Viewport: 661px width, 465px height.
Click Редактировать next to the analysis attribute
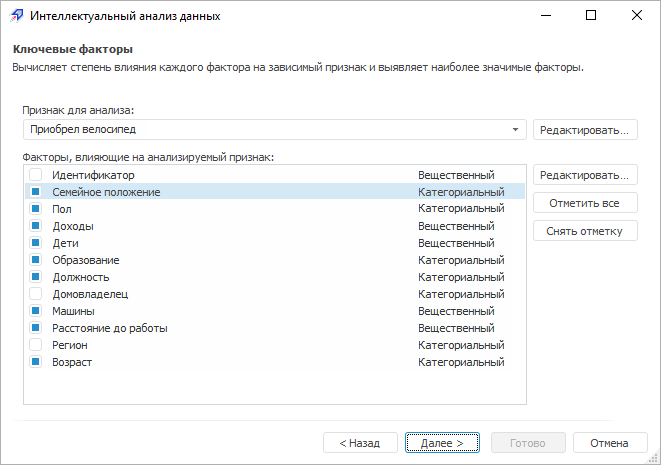(585, 130)
